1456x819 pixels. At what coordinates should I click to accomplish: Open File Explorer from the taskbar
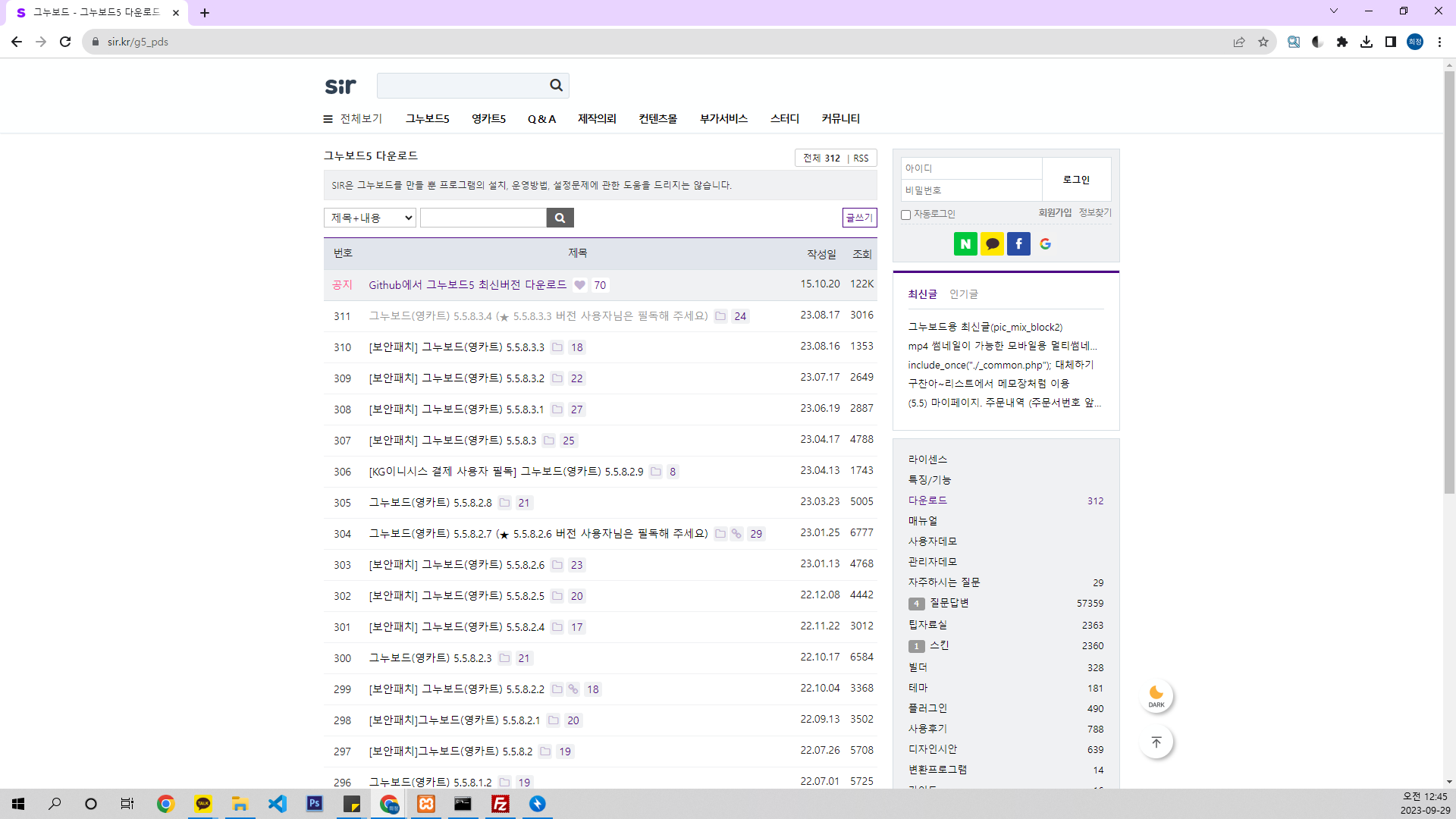click(x=240, y=804)
